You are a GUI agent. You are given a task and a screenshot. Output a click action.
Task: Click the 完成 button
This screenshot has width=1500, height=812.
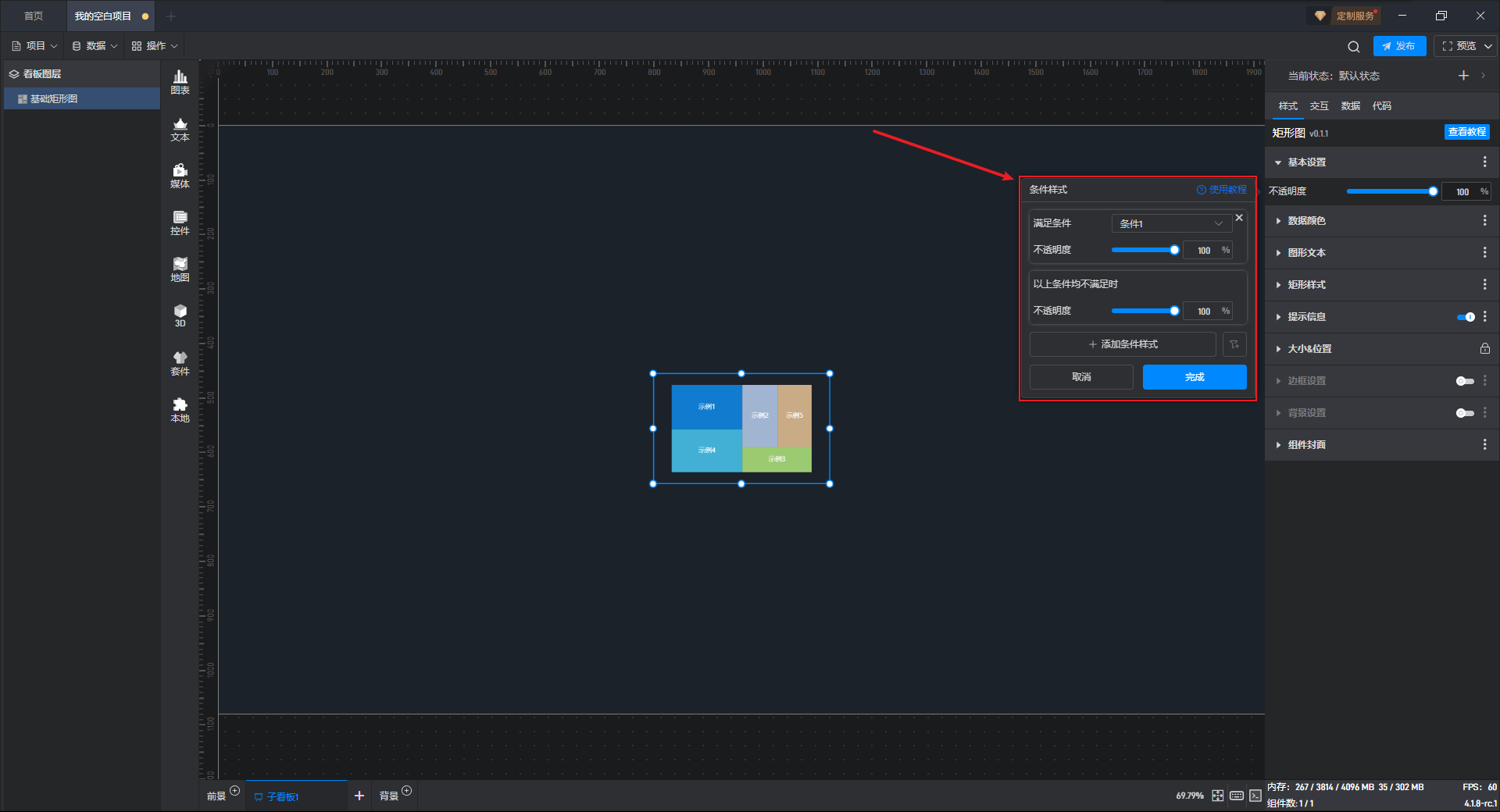1194,377
